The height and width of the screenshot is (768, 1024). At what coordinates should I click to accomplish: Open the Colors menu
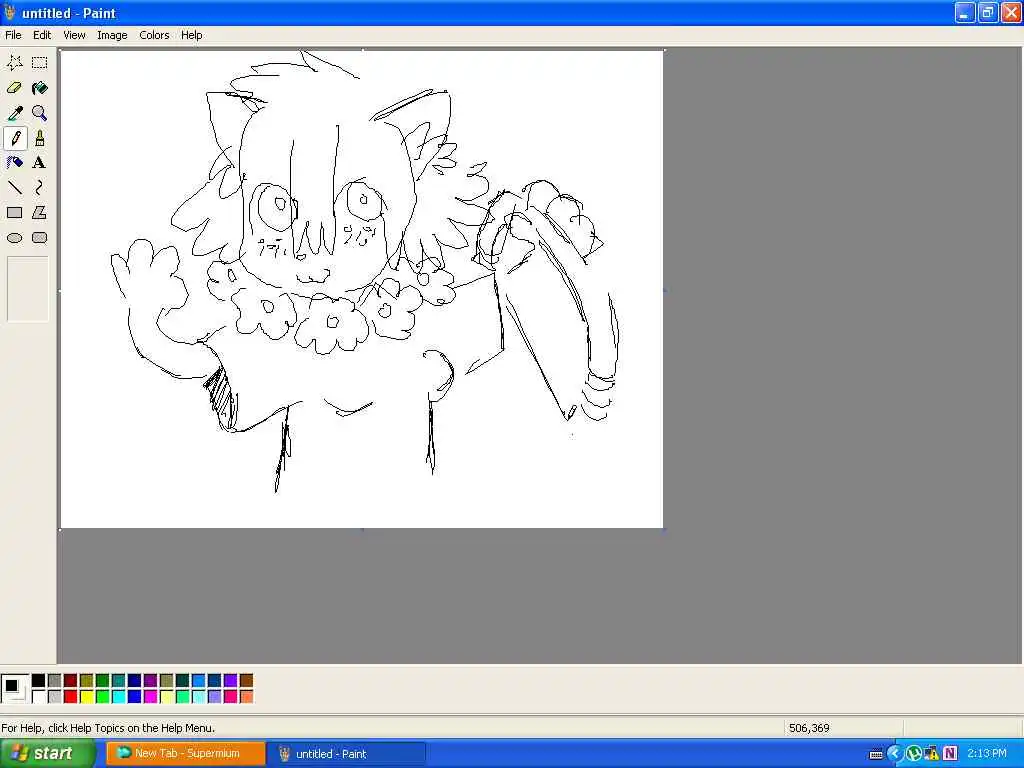click(154, 35)
